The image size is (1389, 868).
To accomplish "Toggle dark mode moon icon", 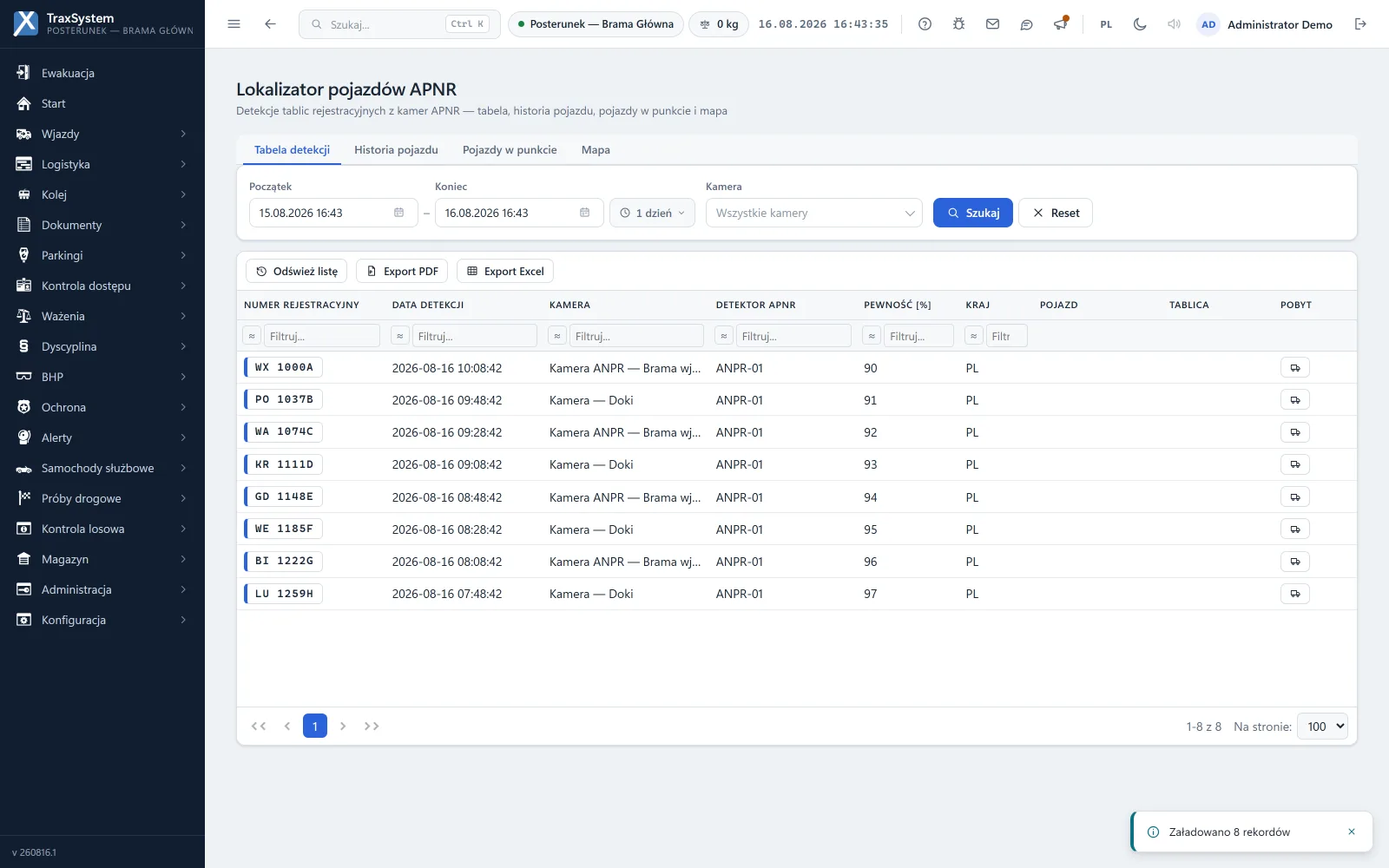I will 1140,24.
